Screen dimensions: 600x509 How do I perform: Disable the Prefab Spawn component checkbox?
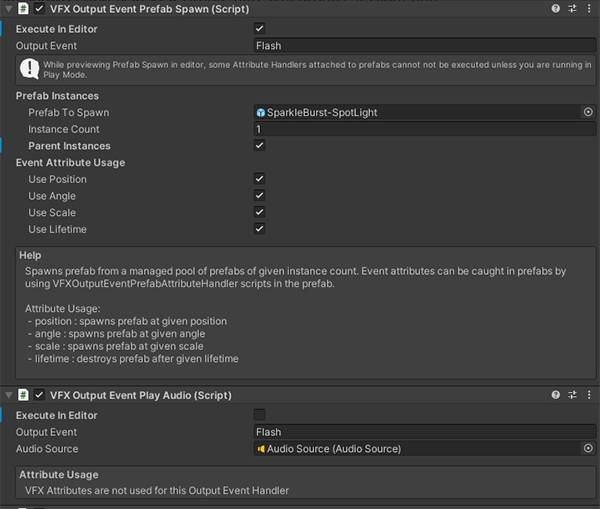(39, 8)
